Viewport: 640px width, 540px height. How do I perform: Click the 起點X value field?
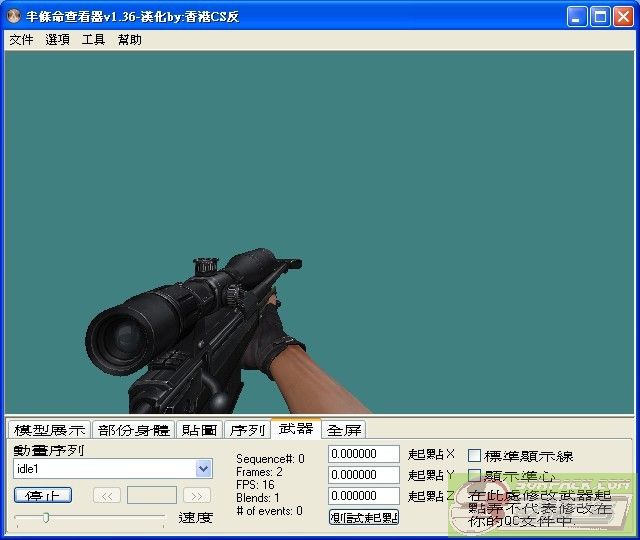click(x=364, y=454)
